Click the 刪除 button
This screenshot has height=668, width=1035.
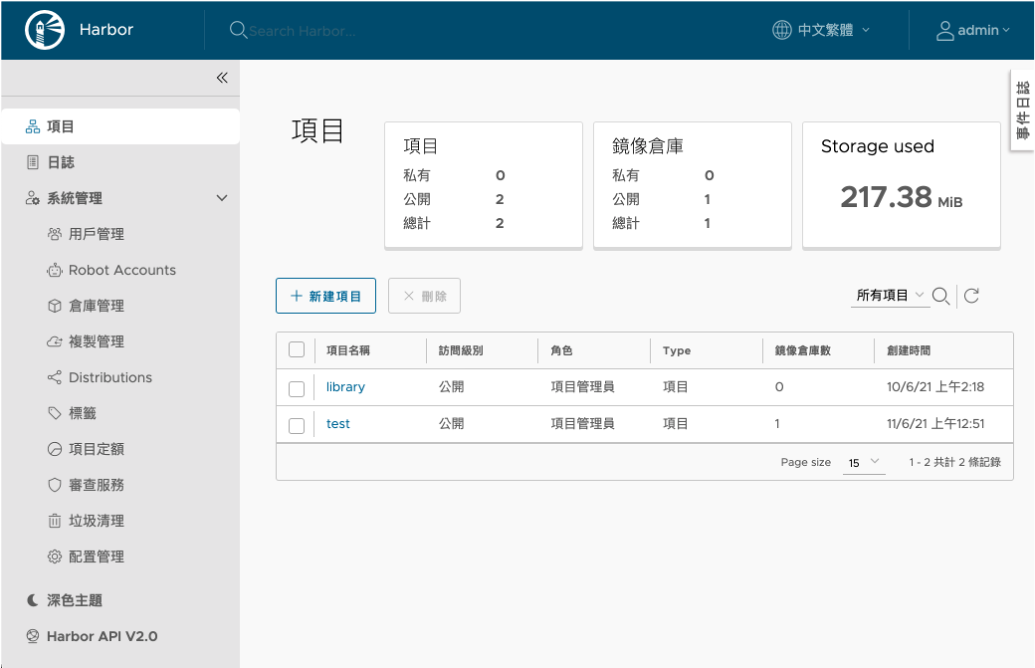point(424,296)
